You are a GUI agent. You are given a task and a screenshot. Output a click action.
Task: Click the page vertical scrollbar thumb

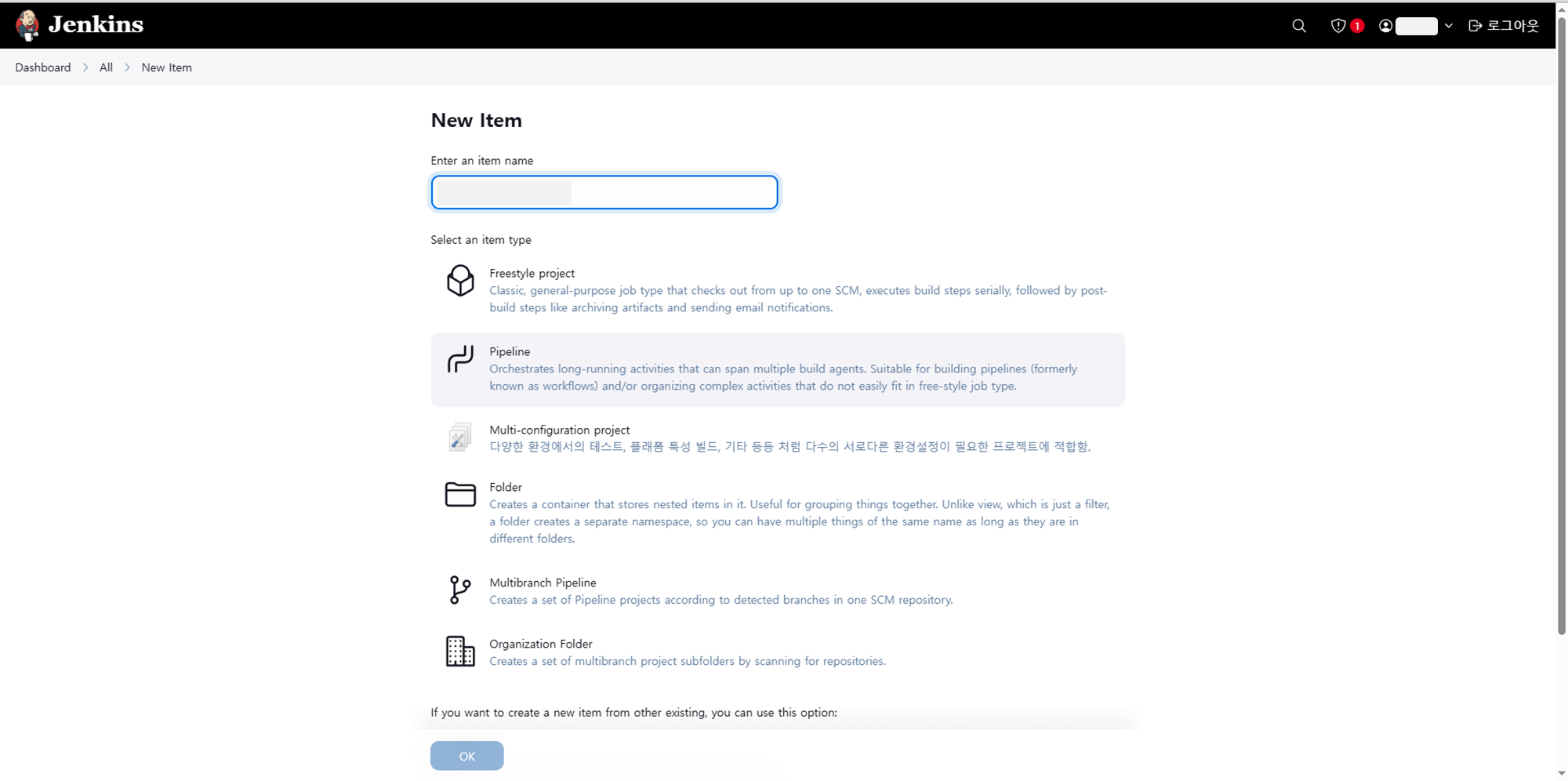pyautogui.click(x=1561, y=325)
